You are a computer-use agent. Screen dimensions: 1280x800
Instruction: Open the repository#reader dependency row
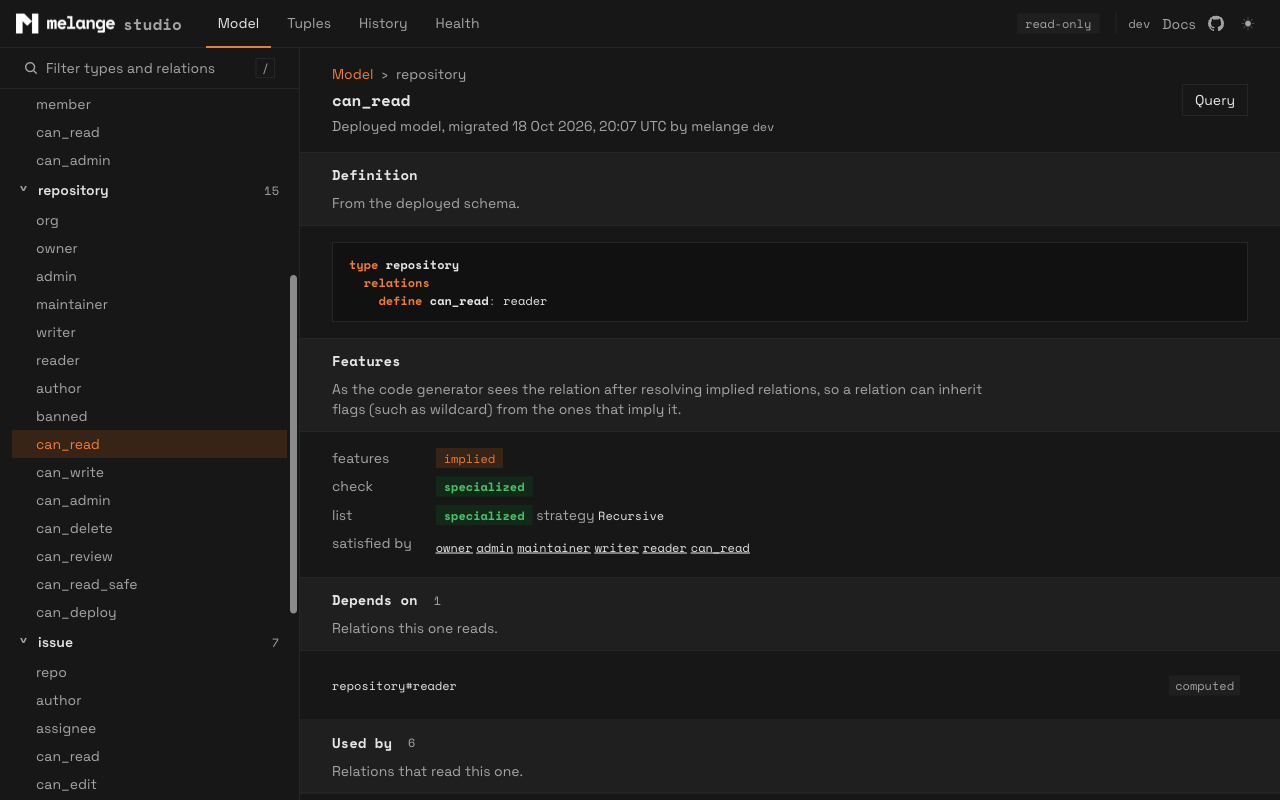(790, 686)
